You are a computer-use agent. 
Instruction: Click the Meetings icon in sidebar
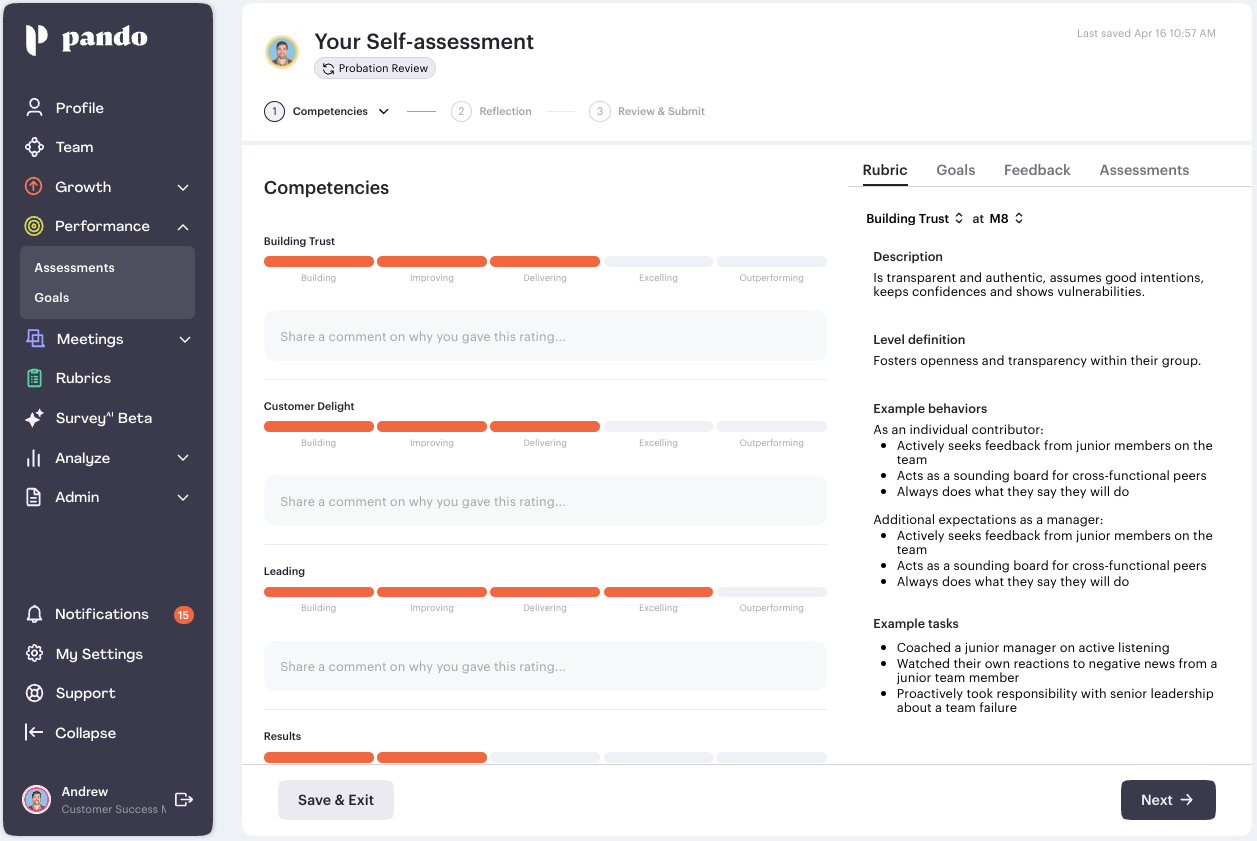point(35,339)
